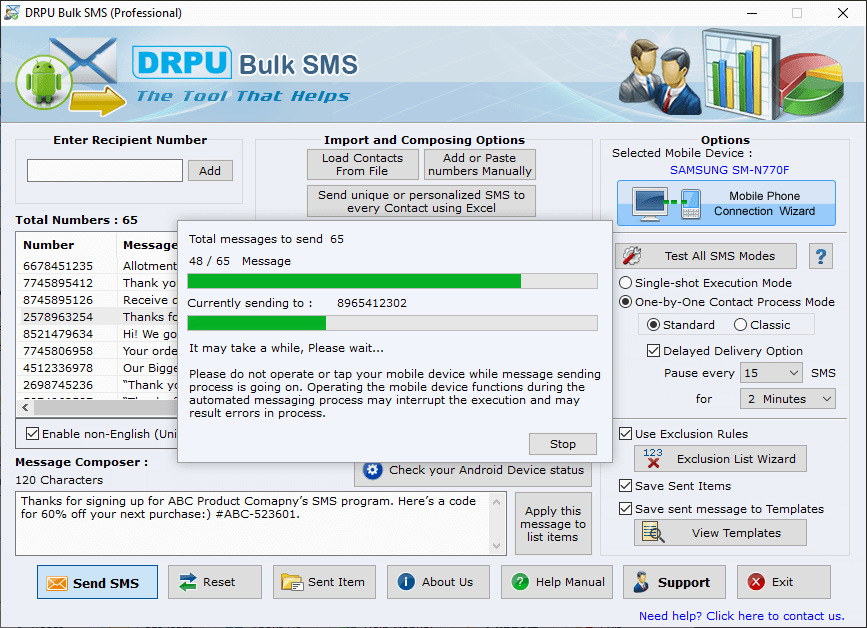The width and height of the screenshot is (867, 628).
Task: Toggle Save sent message to Templates
Action: click(x=625, y=508)
